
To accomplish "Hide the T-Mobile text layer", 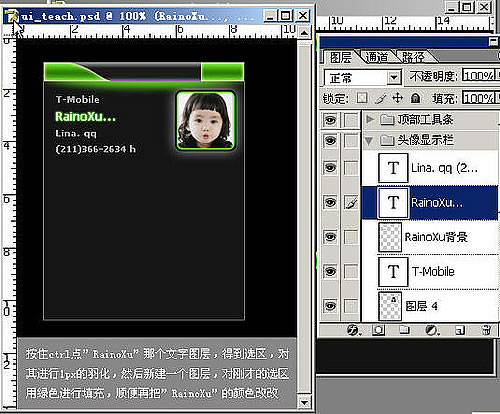I will point(330,271).
